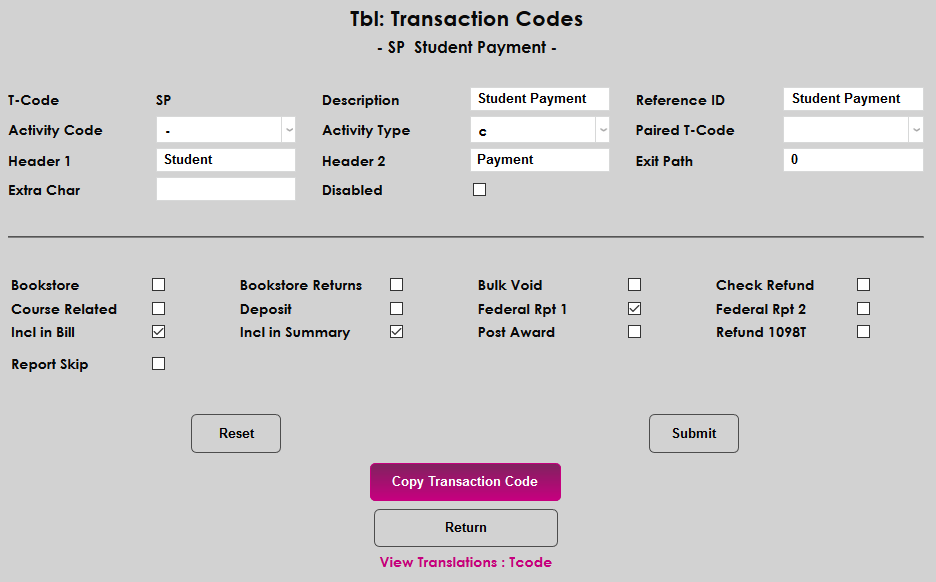Enable the Bookstore checkbox
The height and width of the screenshot is (582, 936).
158,285
